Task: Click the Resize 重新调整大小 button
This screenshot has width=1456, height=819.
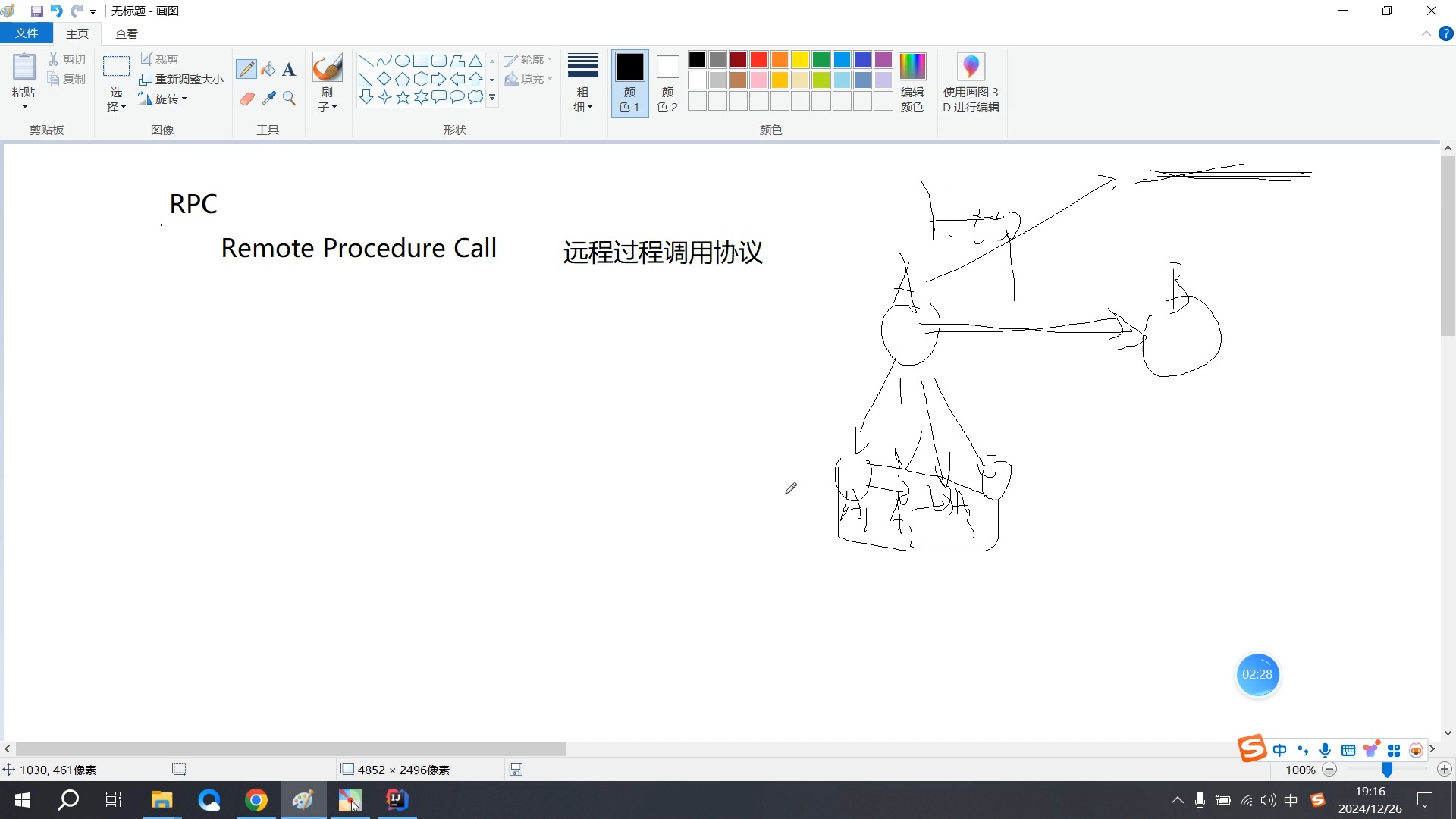Action: (x=182, y=79)
